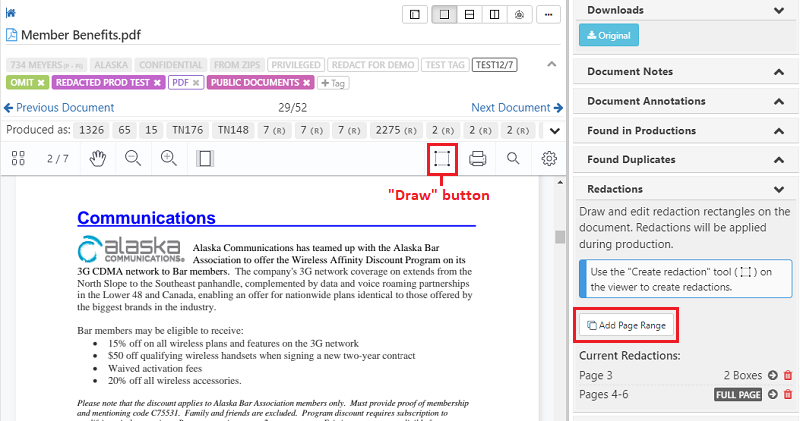Go to Previous Document
Image resolution: width=800 pixels, height=421 pixels.
click(59, 108)
